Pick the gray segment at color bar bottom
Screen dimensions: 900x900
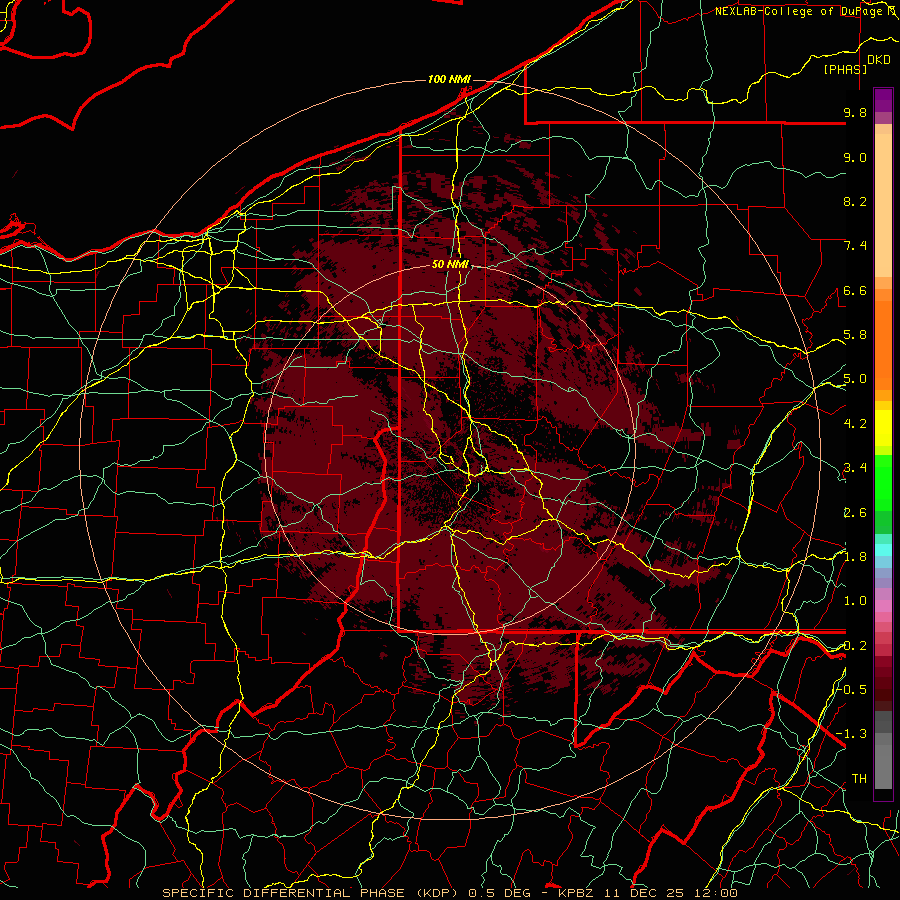tap(883, 766)
